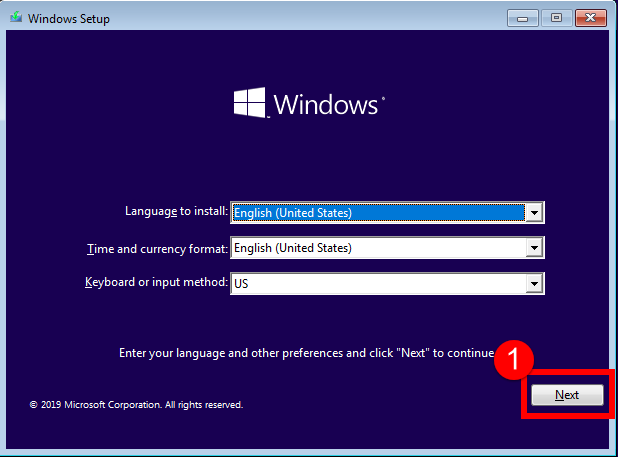Click the "Time and currency format:" label
The height and width of the screenshot is (457, 618).
tap(158, 249)
